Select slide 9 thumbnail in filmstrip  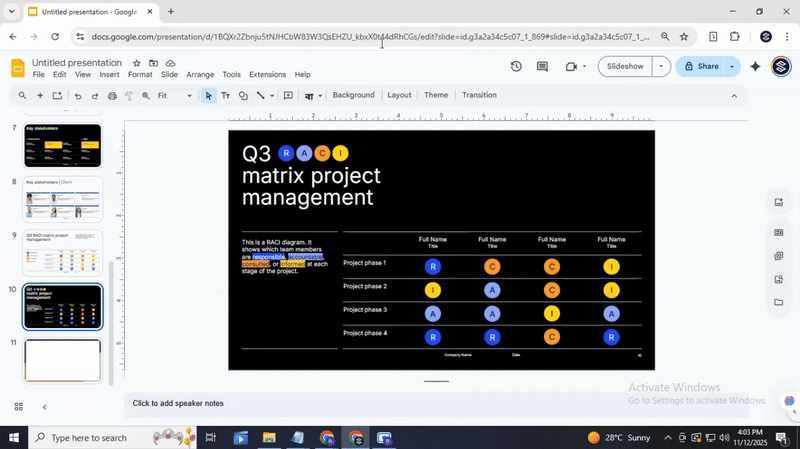(x=63, y=253)
